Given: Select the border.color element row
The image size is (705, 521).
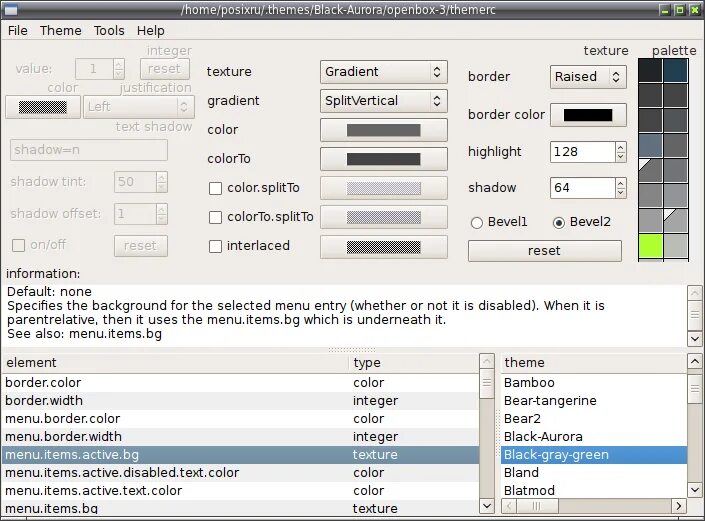Looking at the screenshot, I should pyautogui.click(x=240, y=383).
